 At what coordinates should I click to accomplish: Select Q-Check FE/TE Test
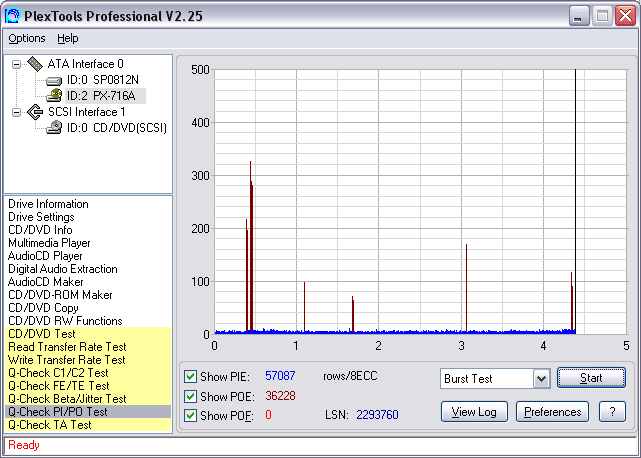[88, 386]
